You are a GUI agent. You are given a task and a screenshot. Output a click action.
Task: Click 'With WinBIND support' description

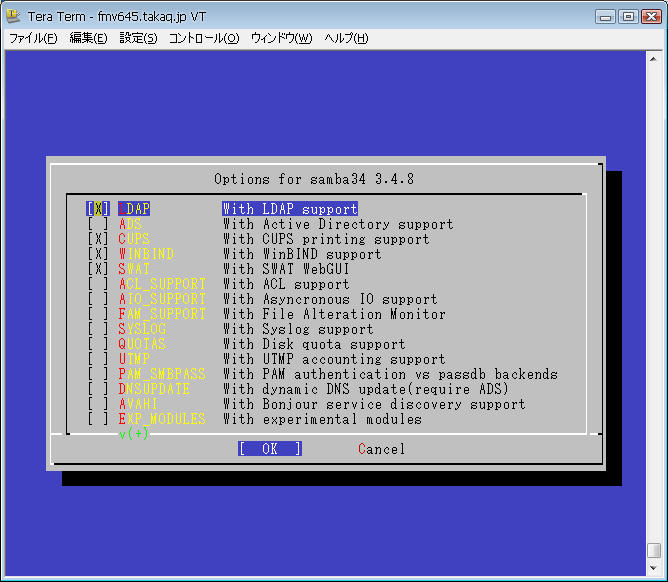pyautogui.click(x=302, y=254)
